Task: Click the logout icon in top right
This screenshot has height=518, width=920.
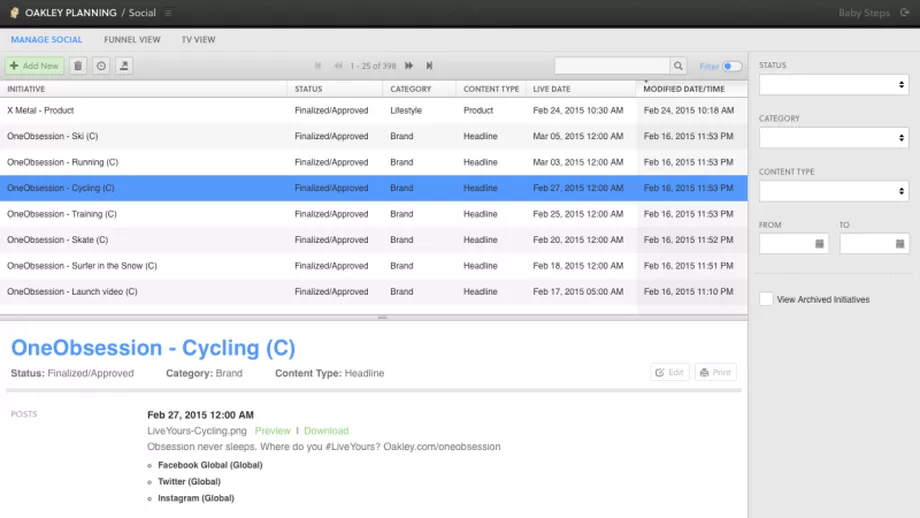Action: click(905, 13)
